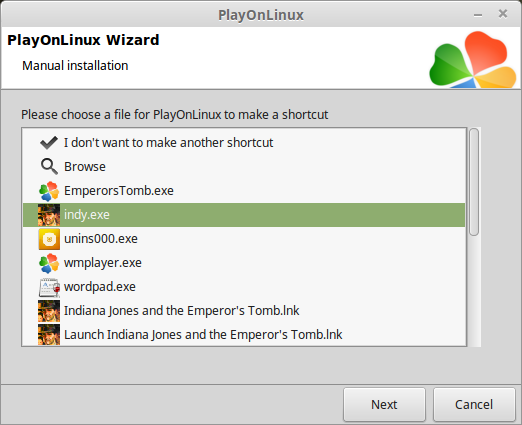Click icon of Launch Indiana Jones shortcut

pyautogui.click(x=49, y=335)
